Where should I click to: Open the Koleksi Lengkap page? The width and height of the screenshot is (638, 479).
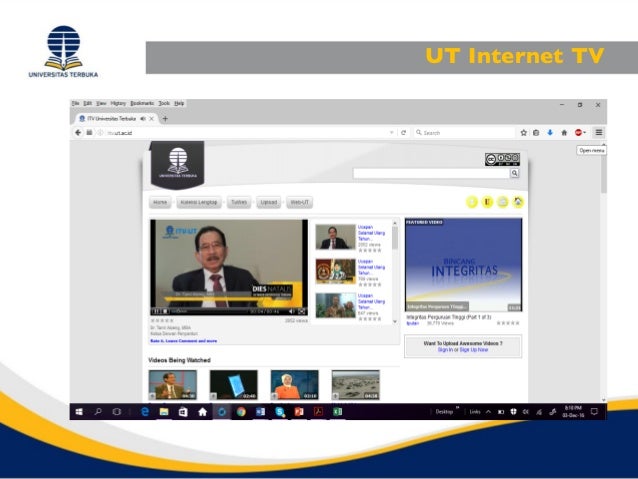tap(199, 202)
